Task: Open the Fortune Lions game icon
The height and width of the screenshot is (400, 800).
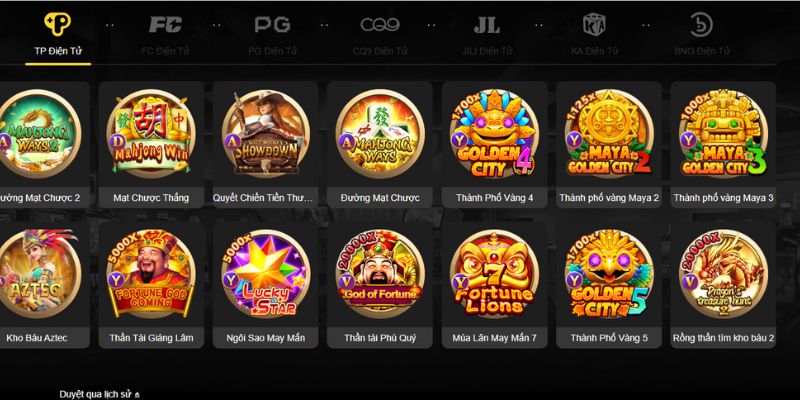Action: click(494, 273)
